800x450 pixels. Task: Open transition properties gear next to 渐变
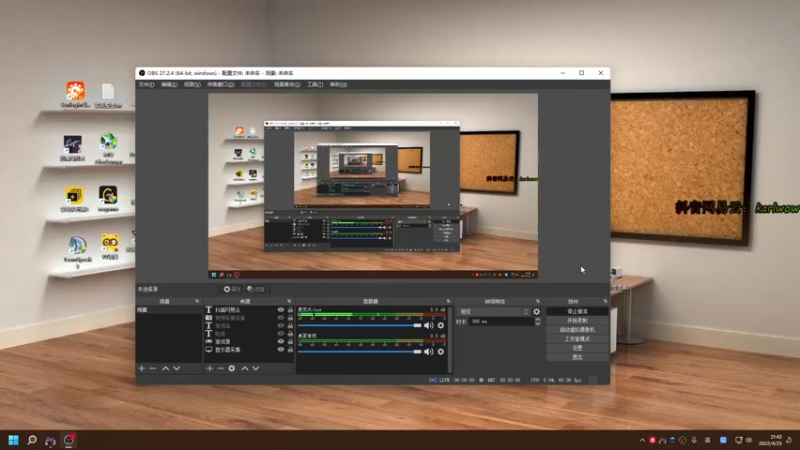point(537,312)
